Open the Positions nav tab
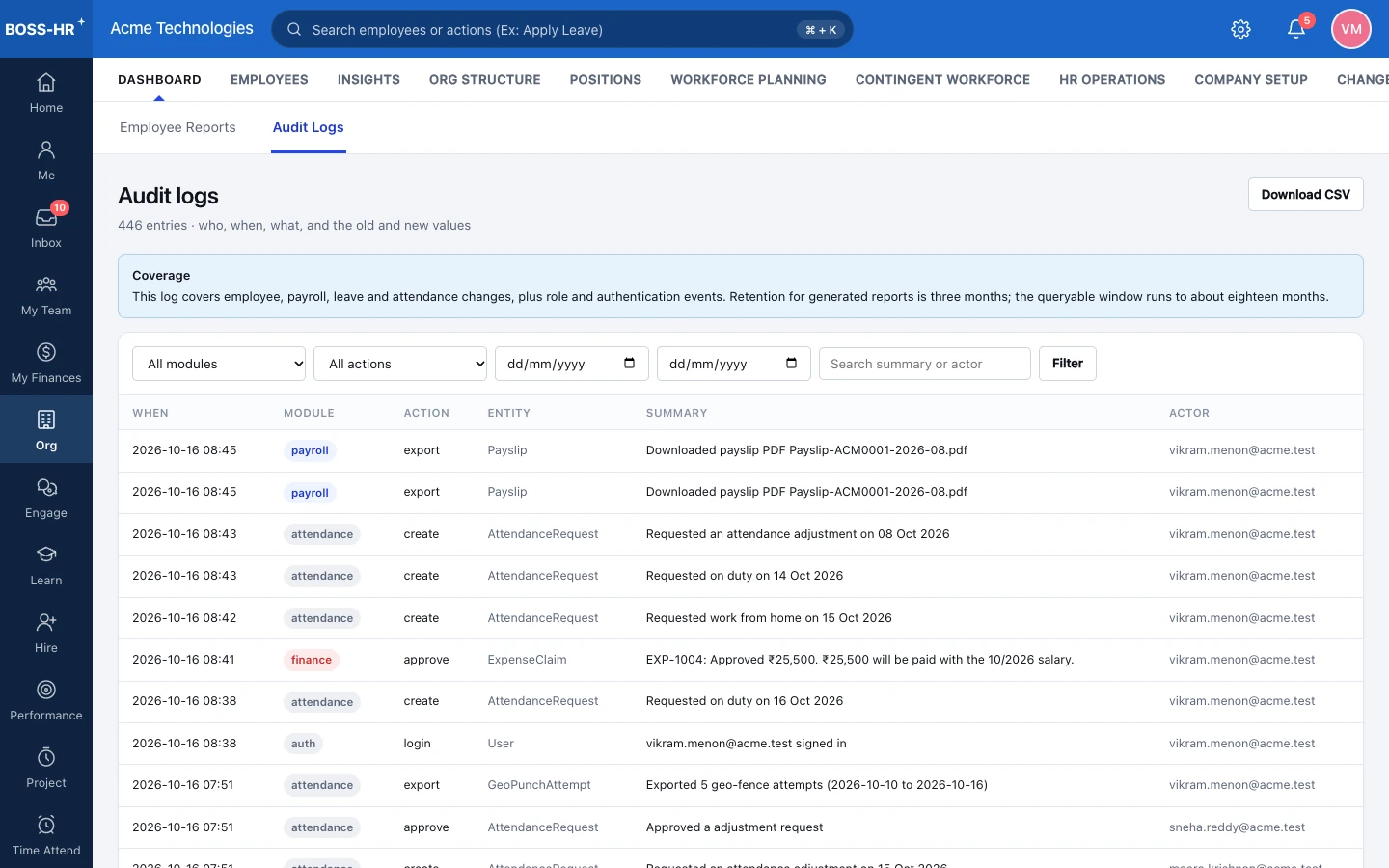This screenshot has width=1389, height=868. [606, 79]
